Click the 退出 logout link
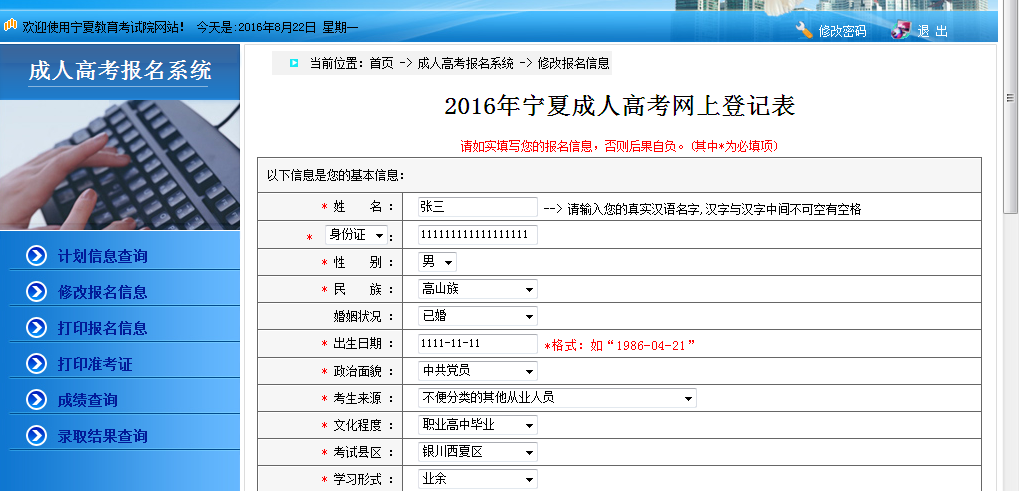This screenshot has height=491, width=1019. coord(932,31)
